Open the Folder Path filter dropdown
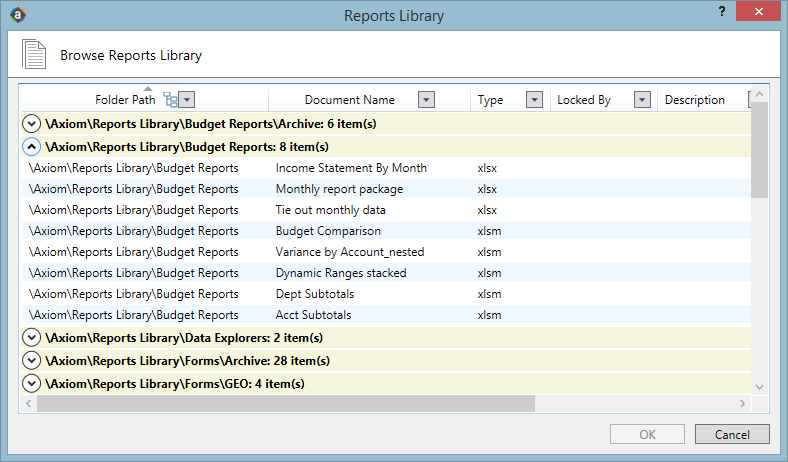The image size is (788, 462). (x=187, y=100)
